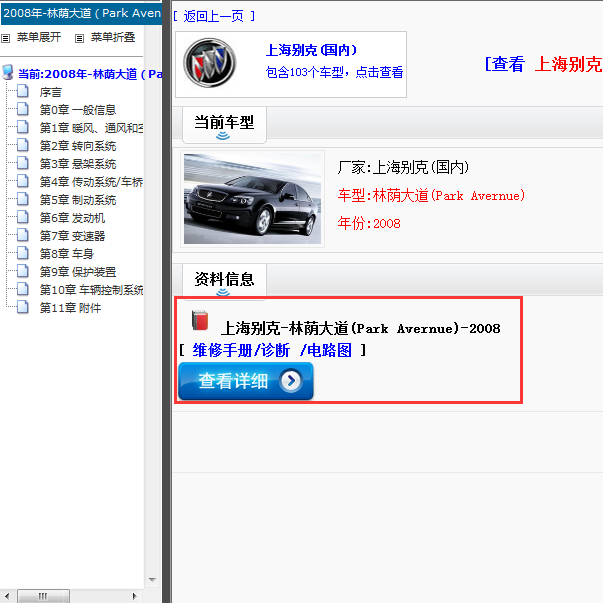Click 包含103个车型，点击查看 link
Screen dimensions: 603x603
tap(334, 72)
